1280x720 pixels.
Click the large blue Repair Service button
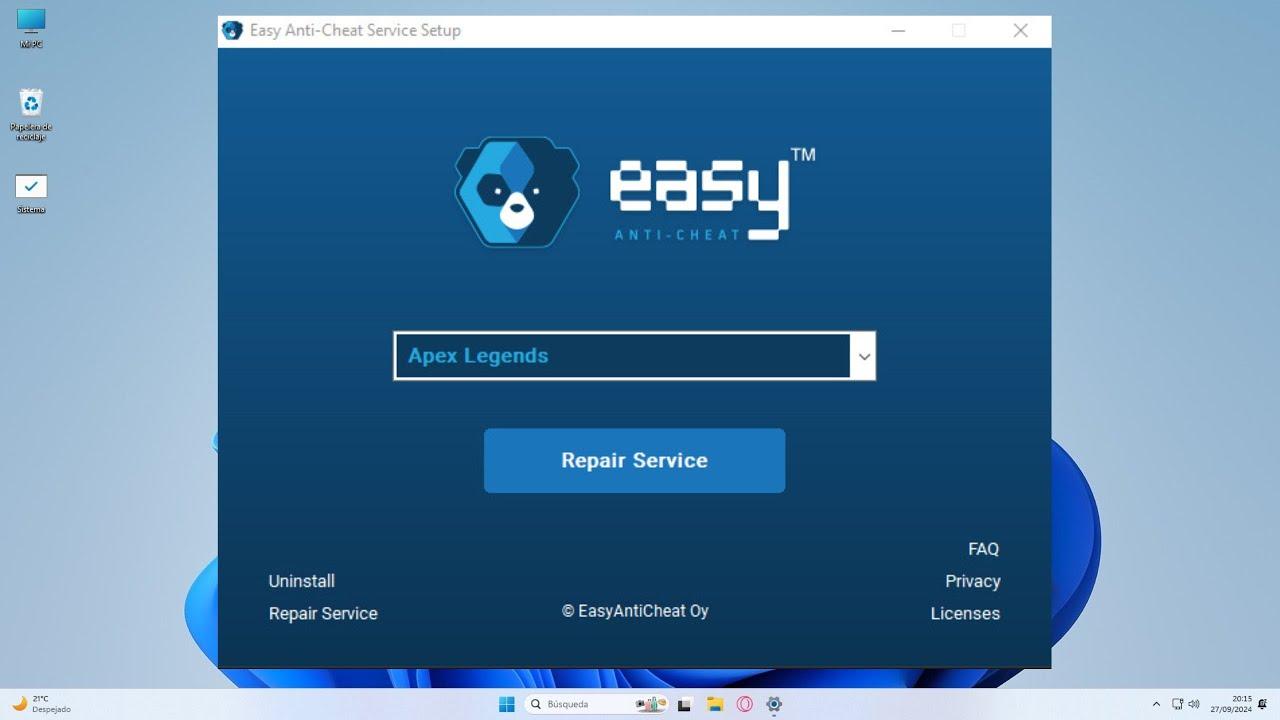(x=634, y=461)
